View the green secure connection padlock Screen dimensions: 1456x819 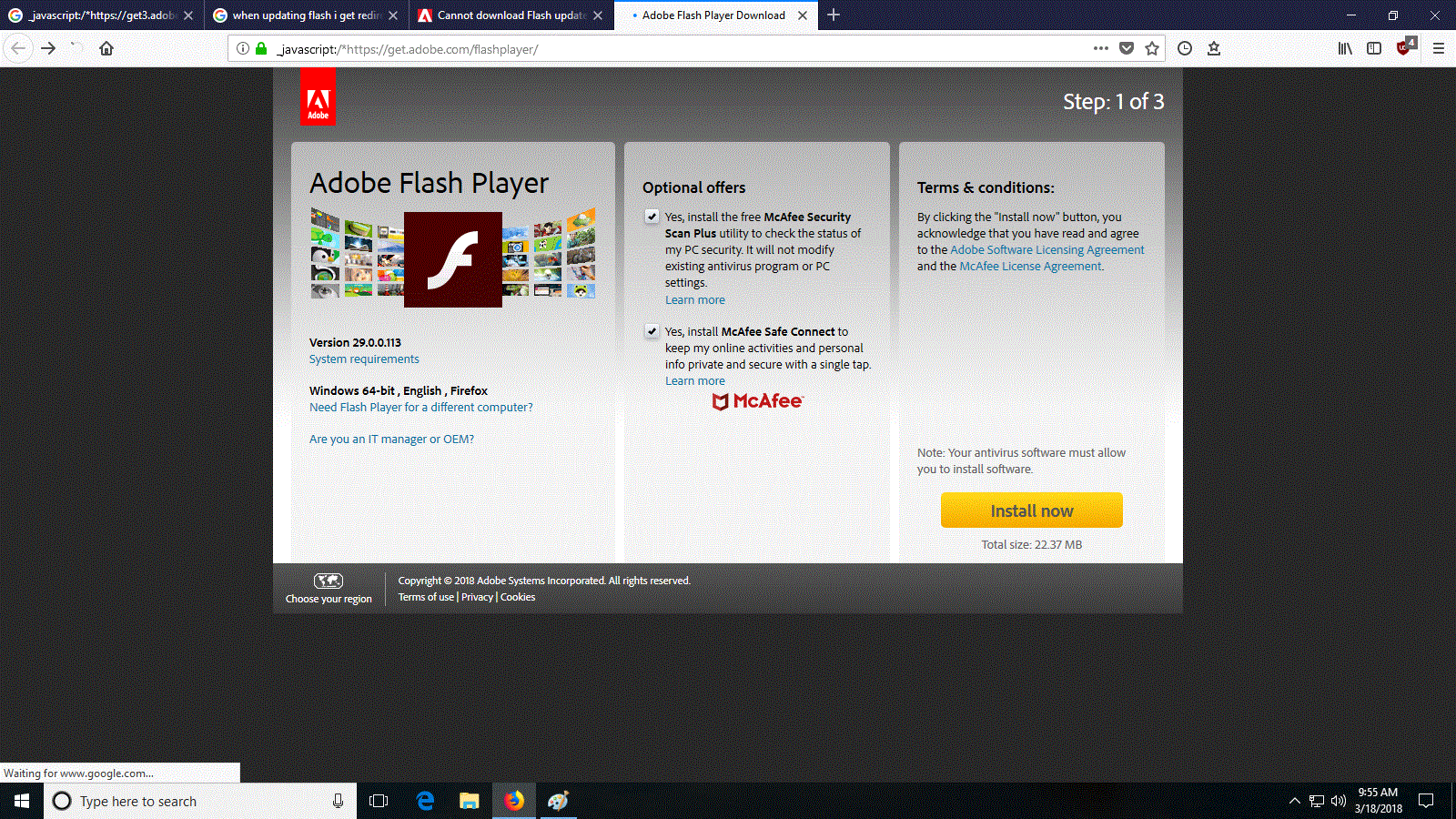261,49
